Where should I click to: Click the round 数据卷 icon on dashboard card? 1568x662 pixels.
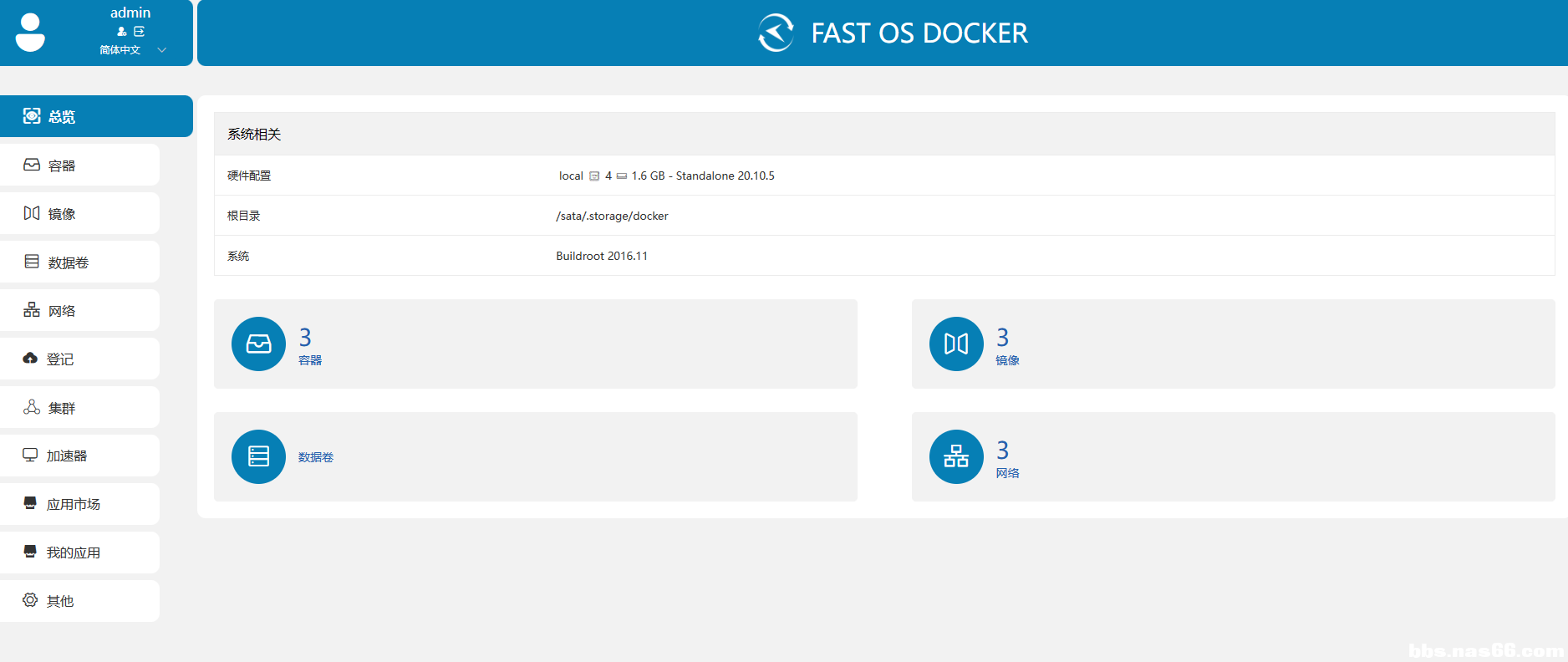coord(258,456)
